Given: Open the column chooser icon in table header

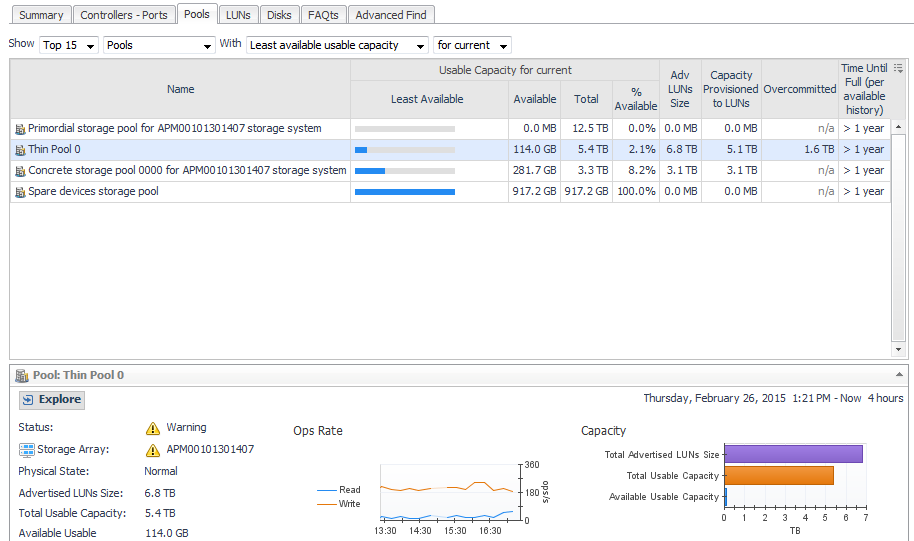Looking at the screenshot, I should 898,68.
